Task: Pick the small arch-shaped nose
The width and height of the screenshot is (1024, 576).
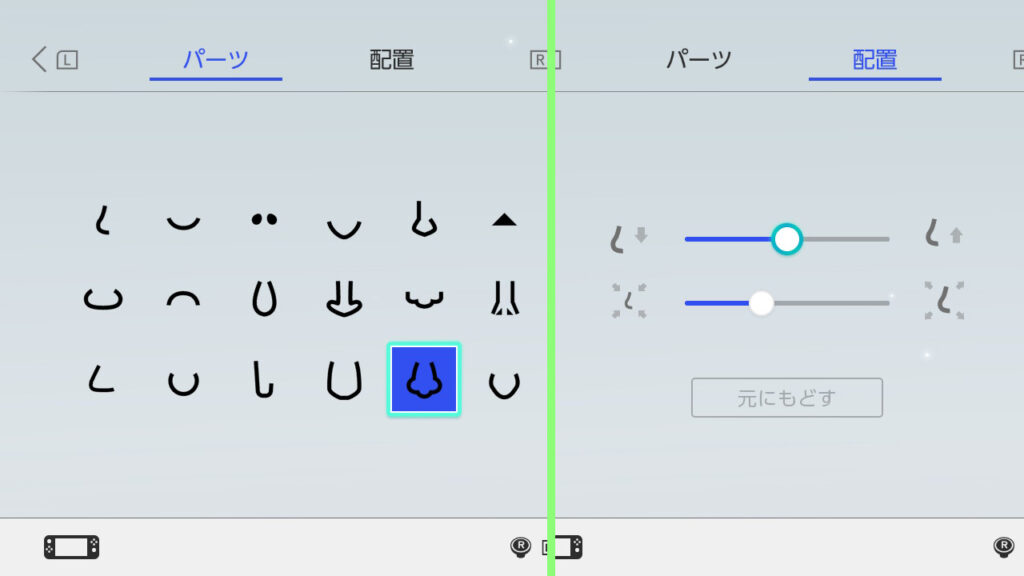Action: 184,299
